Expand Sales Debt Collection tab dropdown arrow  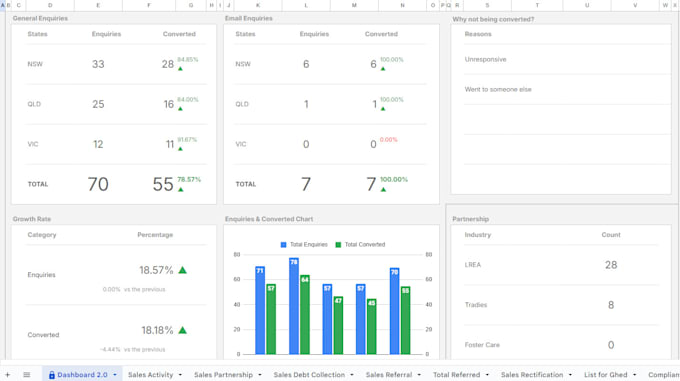click(x=352, y=375)
